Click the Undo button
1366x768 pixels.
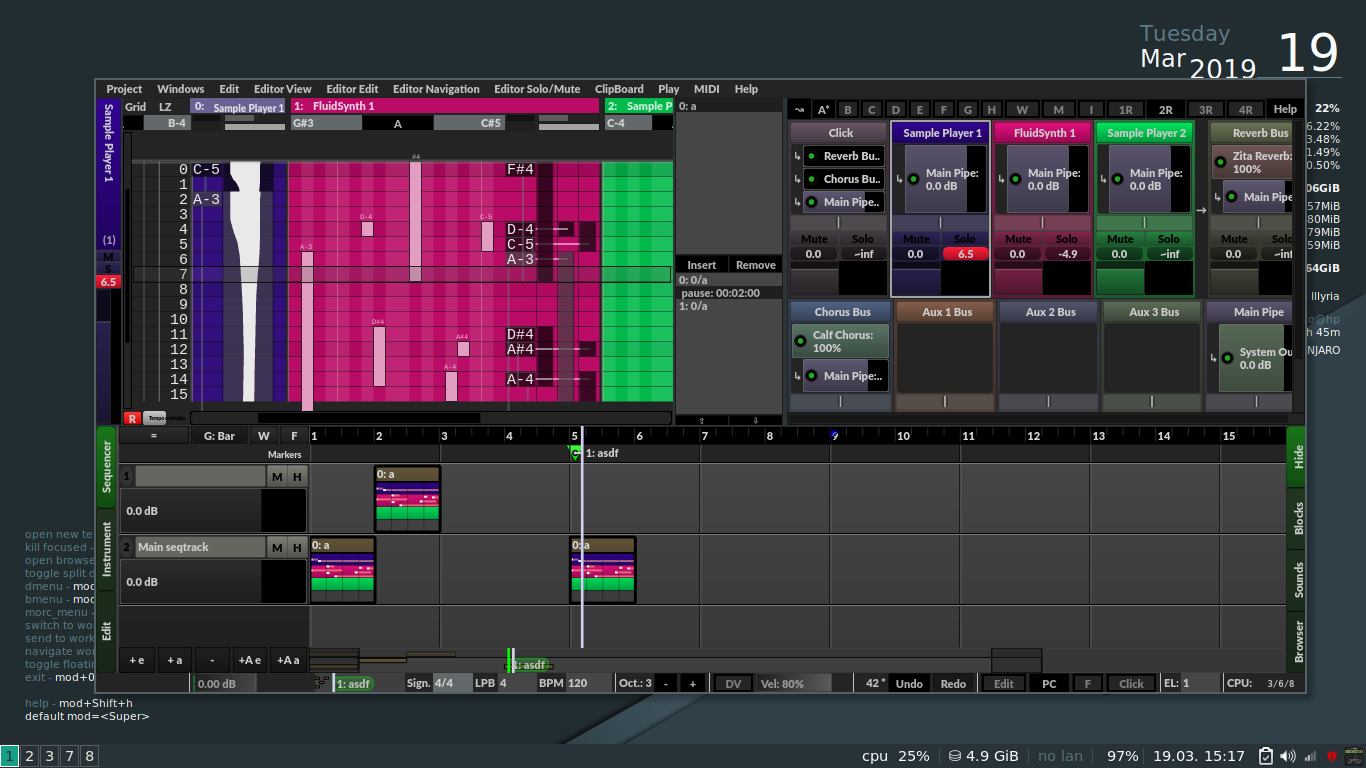click(909, 683)
